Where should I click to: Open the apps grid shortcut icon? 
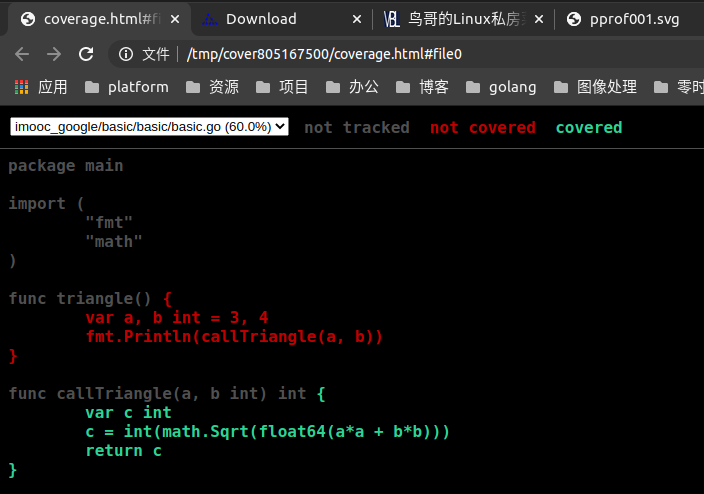22,87
